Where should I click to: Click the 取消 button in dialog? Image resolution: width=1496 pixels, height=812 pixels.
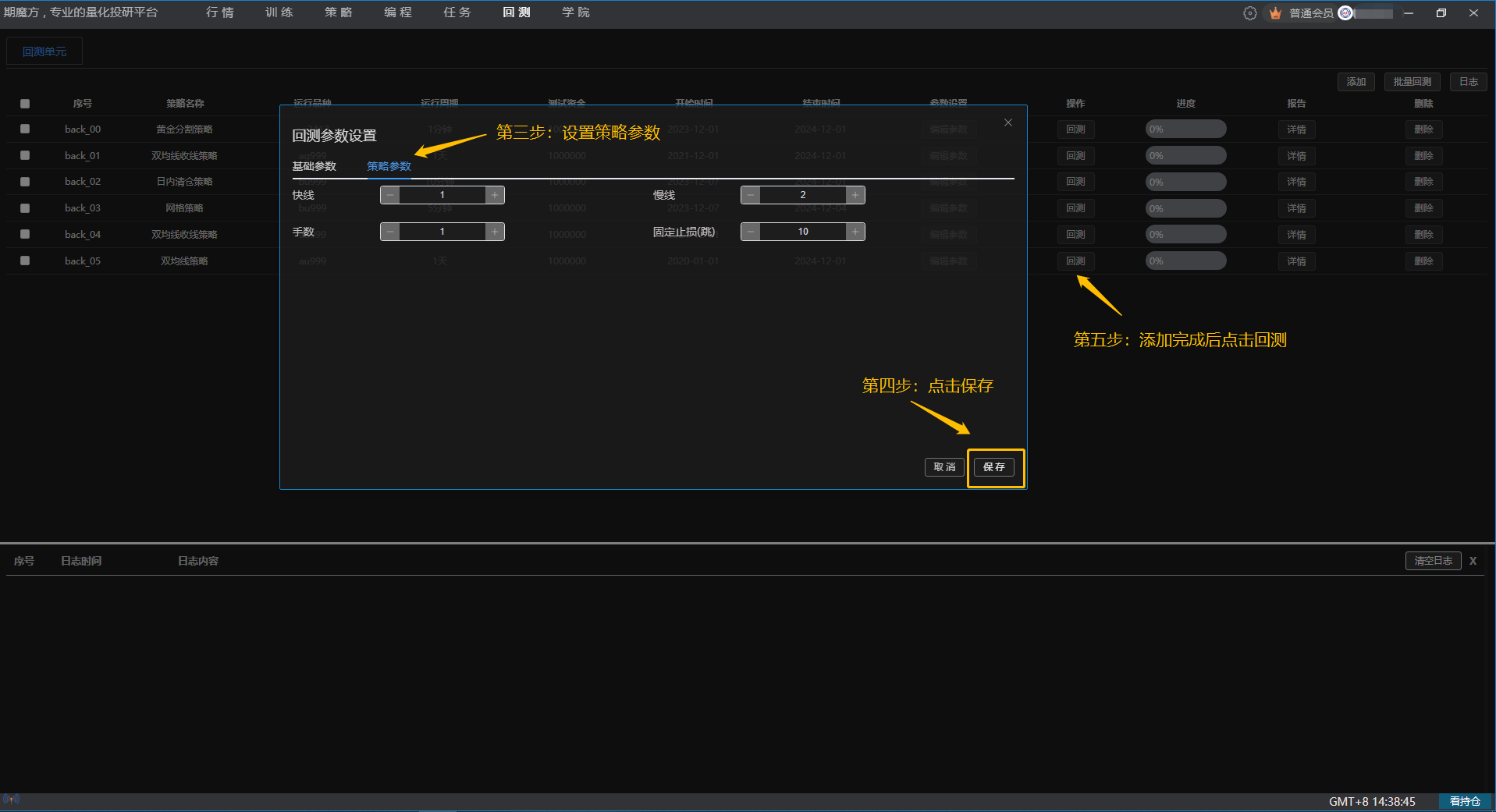[944, 467]
